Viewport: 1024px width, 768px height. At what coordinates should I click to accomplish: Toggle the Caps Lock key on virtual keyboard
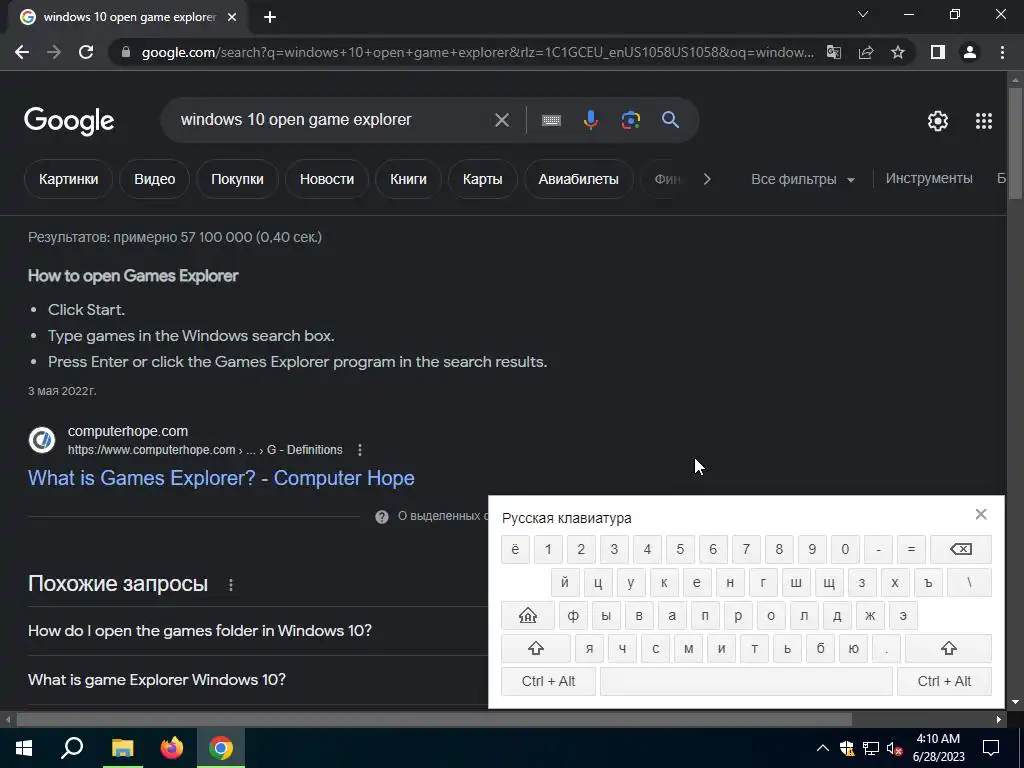tap(528, 615)
